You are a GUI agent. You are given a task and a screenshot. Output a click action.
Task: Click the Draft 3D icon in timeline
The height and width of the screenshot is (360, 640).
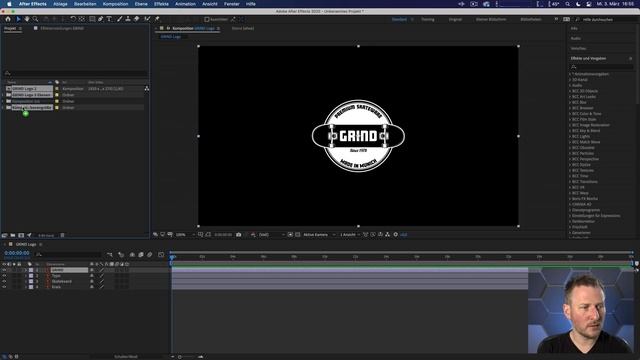pos(121,254)
